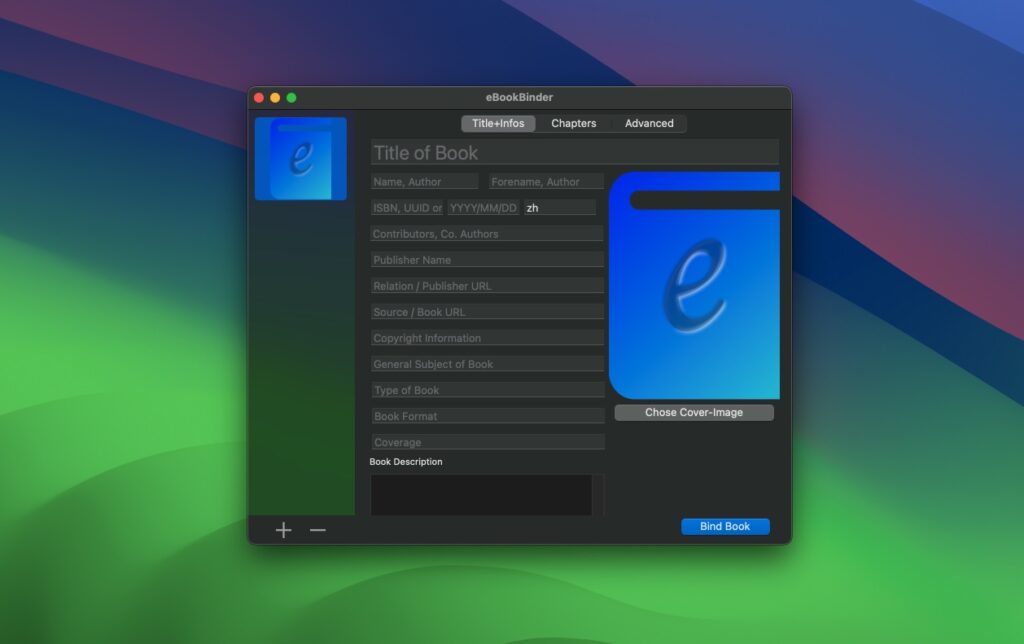Switch to the Chapters tab
Image resolution: width=1024 pixels, height=644 pixels.
574,123
